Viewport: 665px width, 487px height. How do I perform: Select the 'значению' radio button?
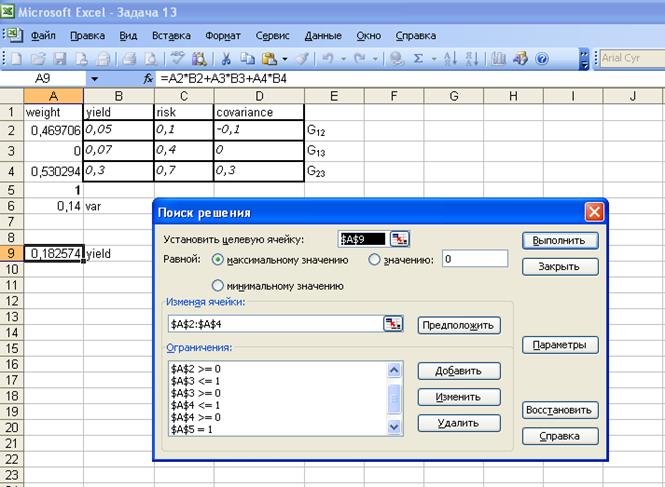(375, 260)
